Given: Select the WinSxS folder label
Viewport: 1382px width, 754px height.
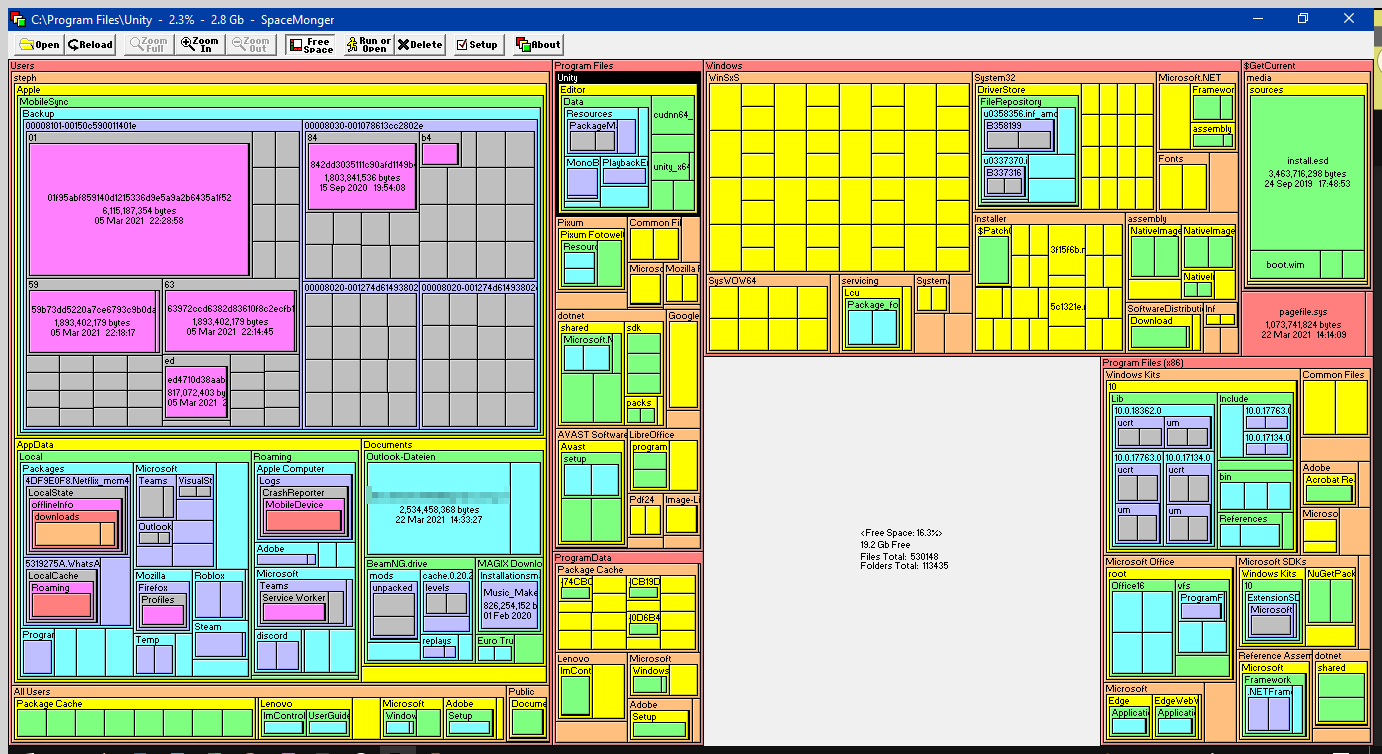Looking at the screenshot, I should click(724, 77).
